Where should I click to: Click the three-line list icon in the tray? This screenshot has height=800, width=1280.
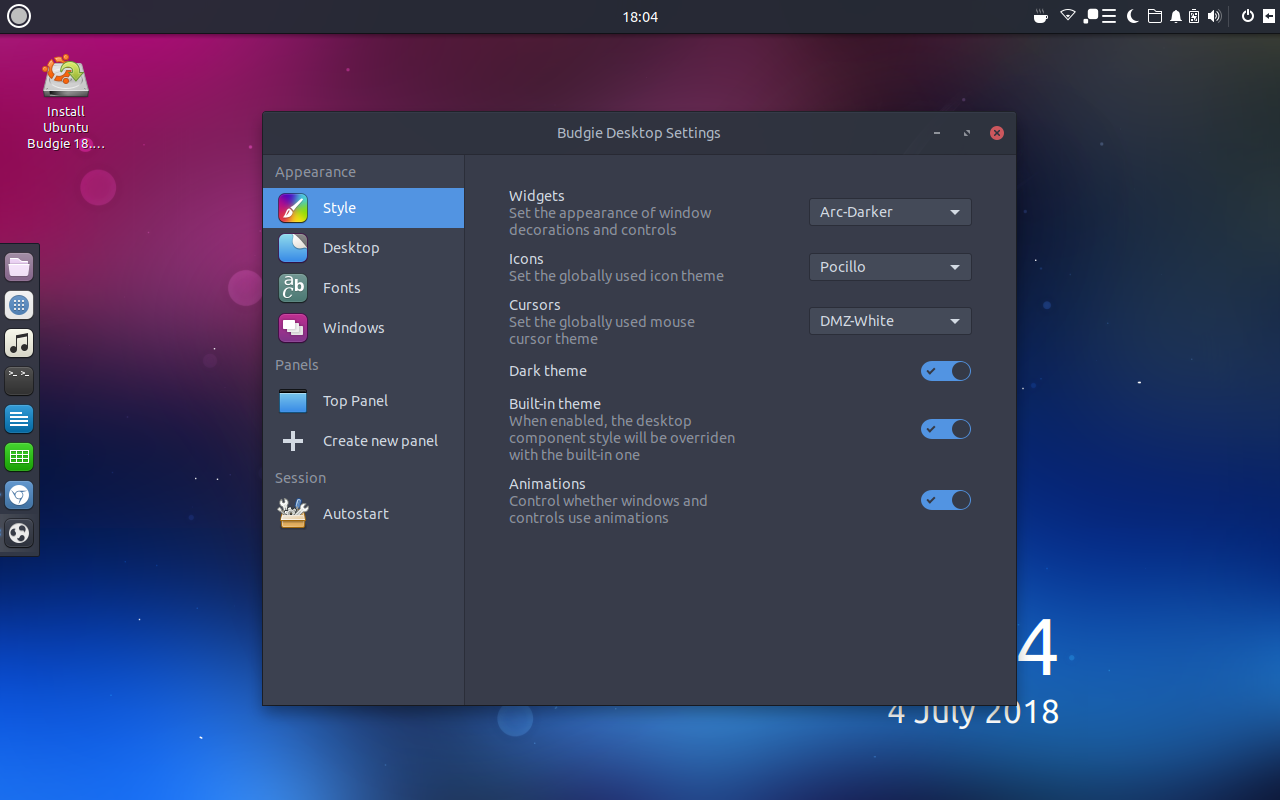click(x=1109, y=16)
